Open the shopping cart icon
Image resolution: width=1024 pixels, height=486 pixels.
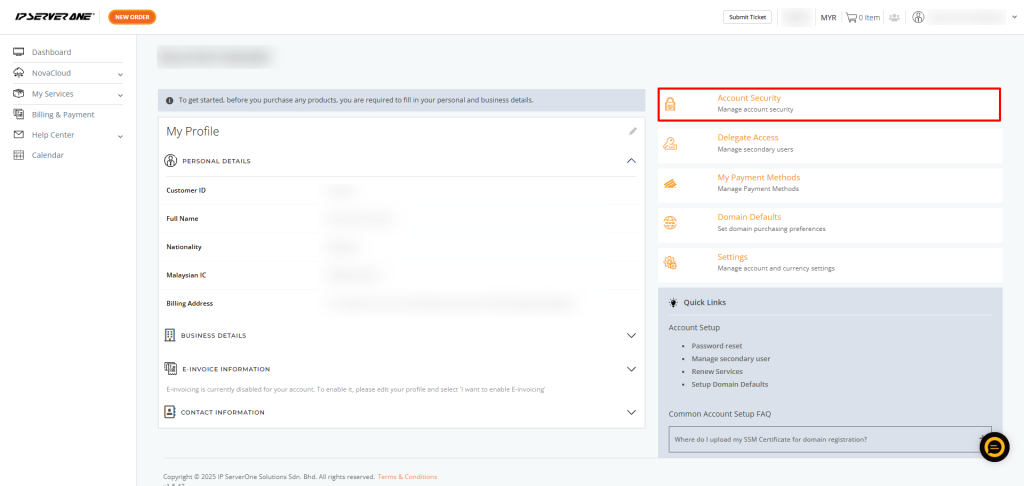click(x=851, y=18)
